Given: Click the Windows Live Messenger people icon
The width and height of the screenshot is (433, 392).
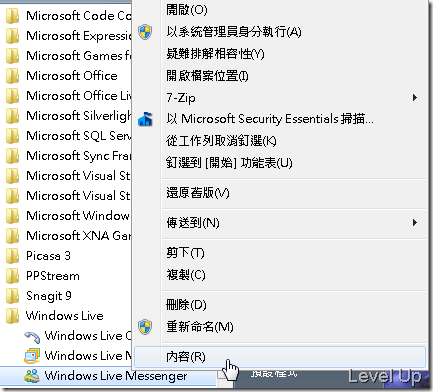Looking at the screenshot, I should [x=32, y=376].
